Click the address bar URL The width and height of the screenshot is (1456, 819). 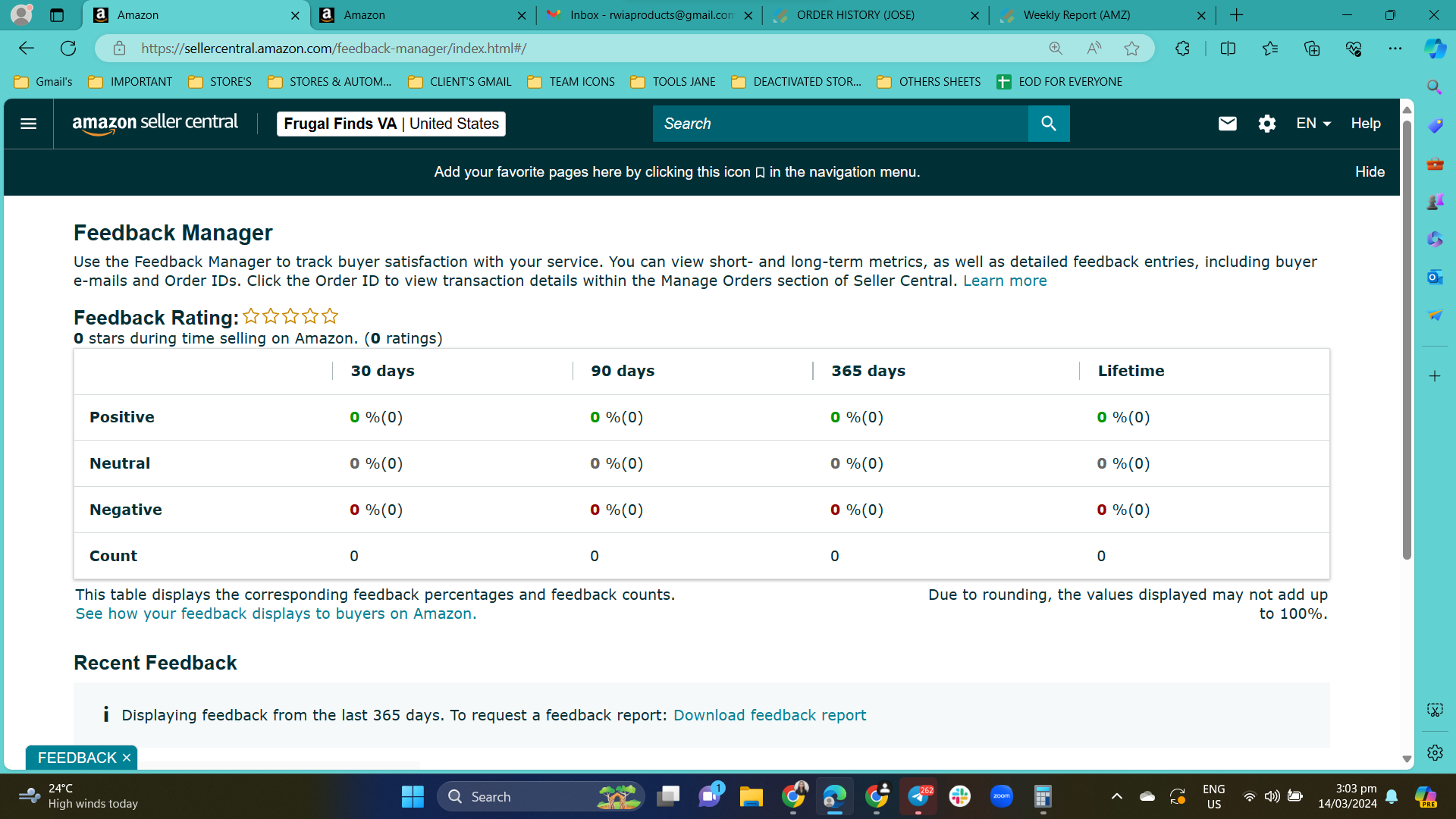click(334, 49)
